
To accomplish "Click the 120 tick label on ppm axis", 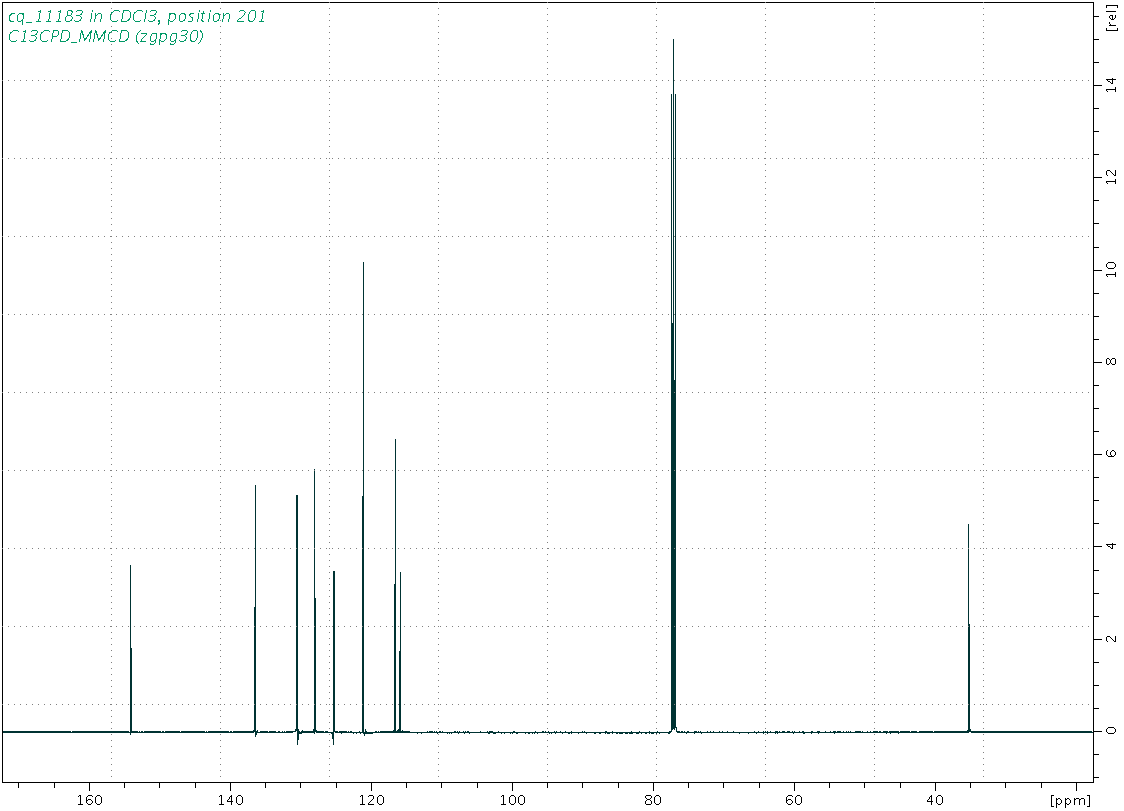I will pyautogui.click(x=371, y=798).
